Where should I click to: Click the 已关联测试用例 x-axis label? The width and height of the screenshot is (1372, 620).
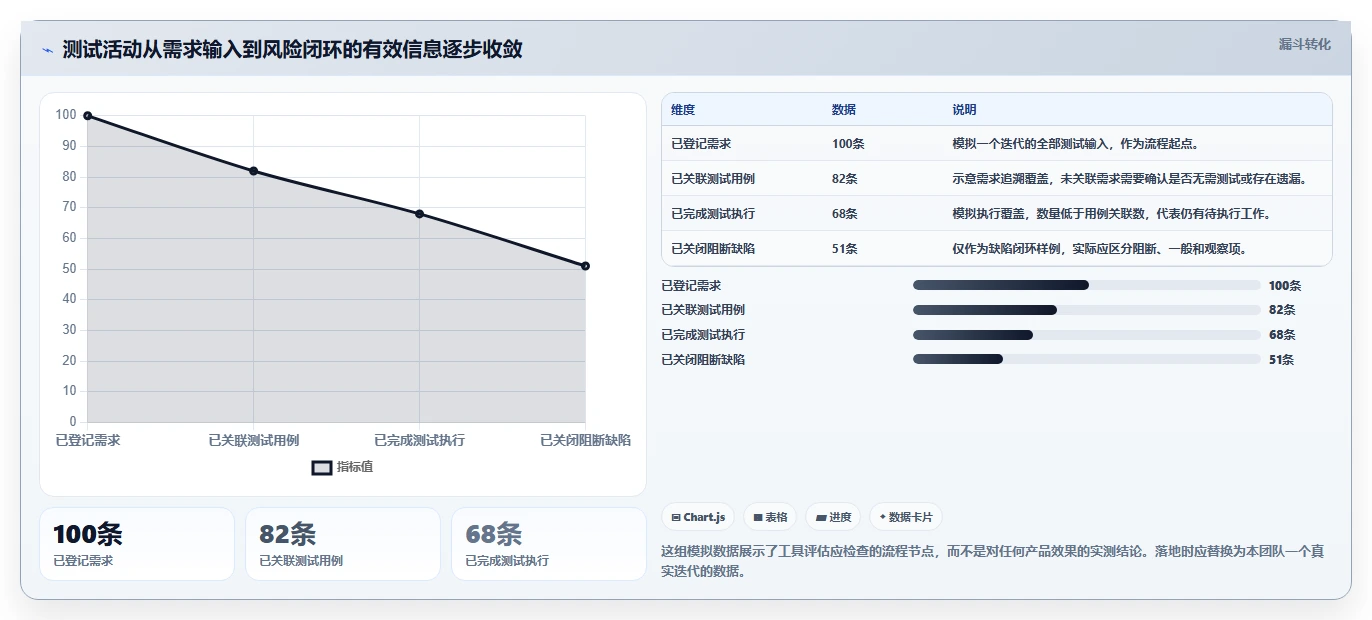click(x=253, y=440)
